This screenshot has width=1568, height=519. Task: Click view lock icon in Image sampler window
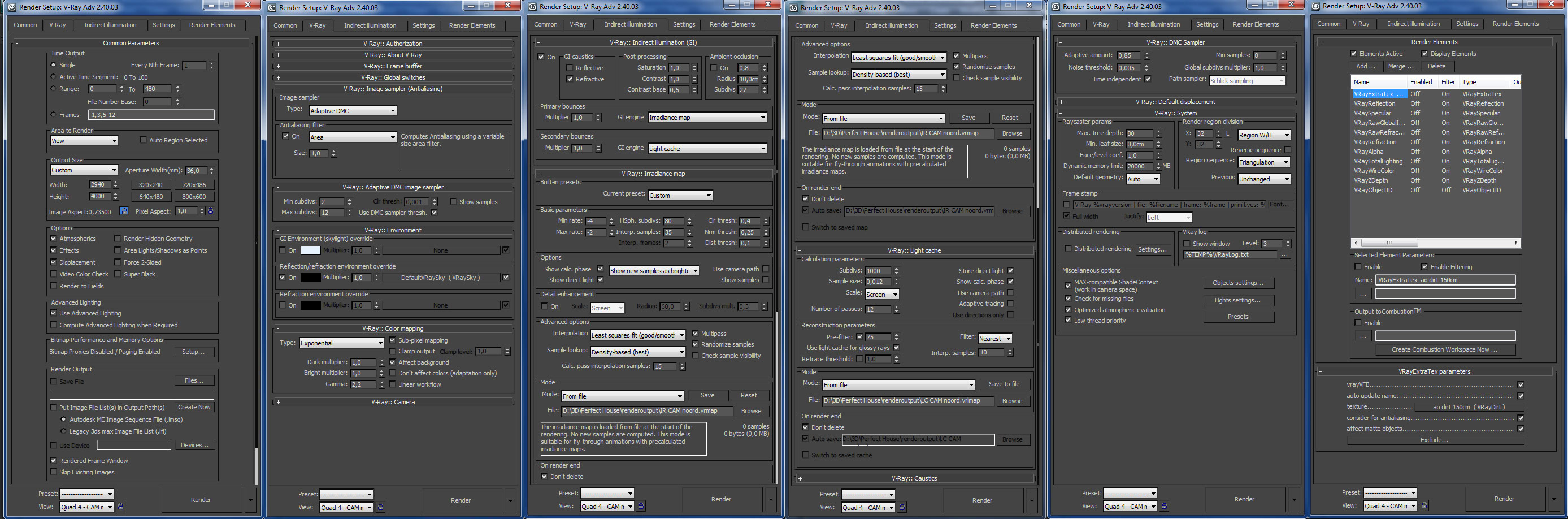click(381, 507)
